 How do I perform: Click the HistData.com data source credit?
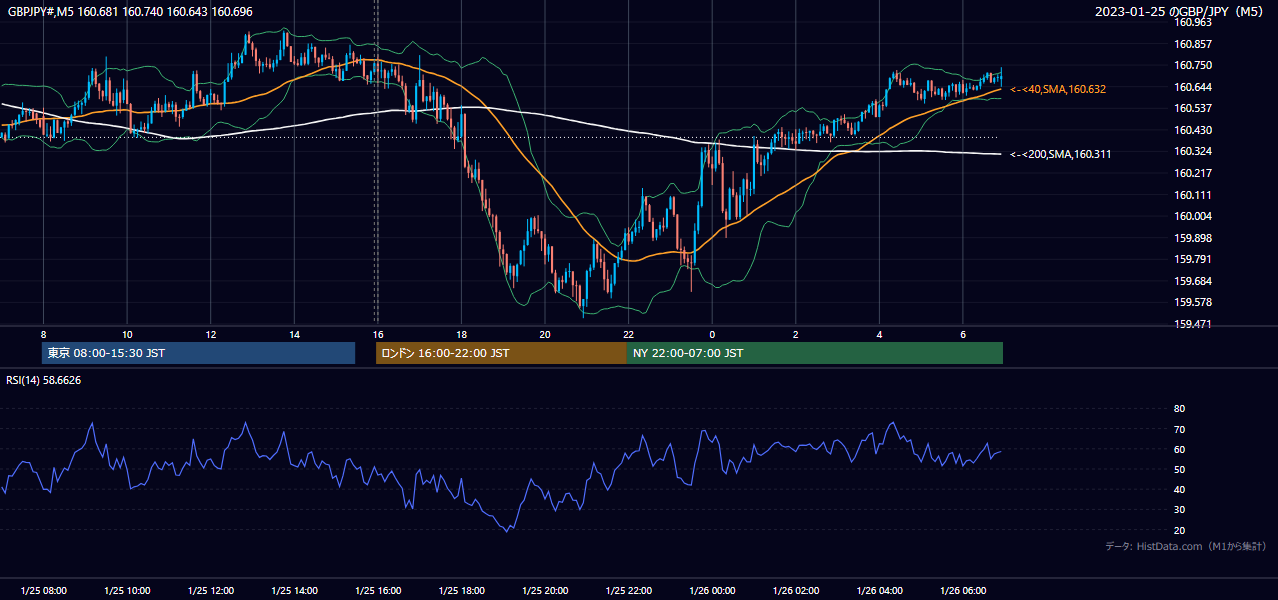point(1186,546)
